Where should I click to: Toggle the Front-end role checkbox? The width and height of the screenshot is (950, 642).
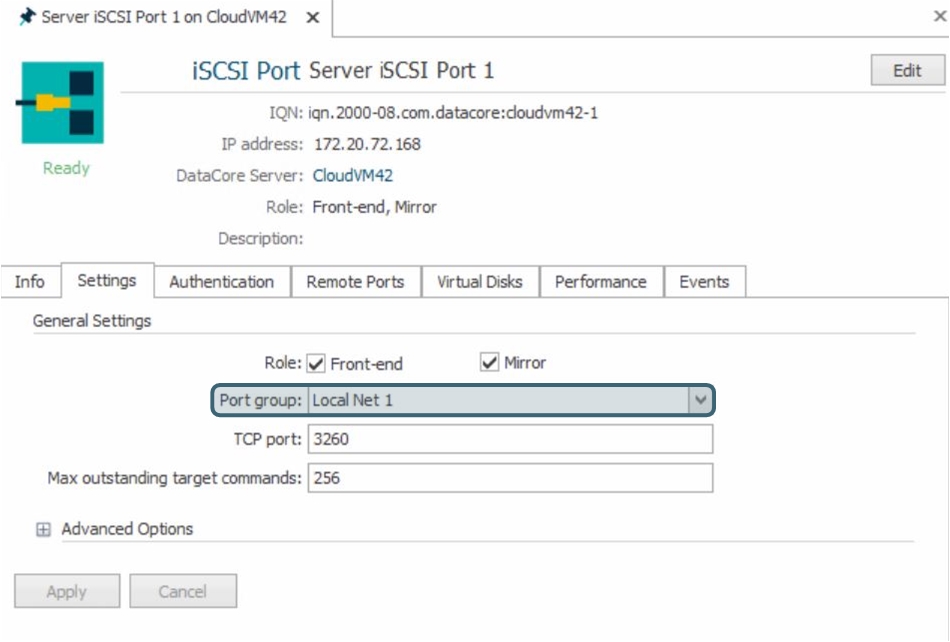317,364
